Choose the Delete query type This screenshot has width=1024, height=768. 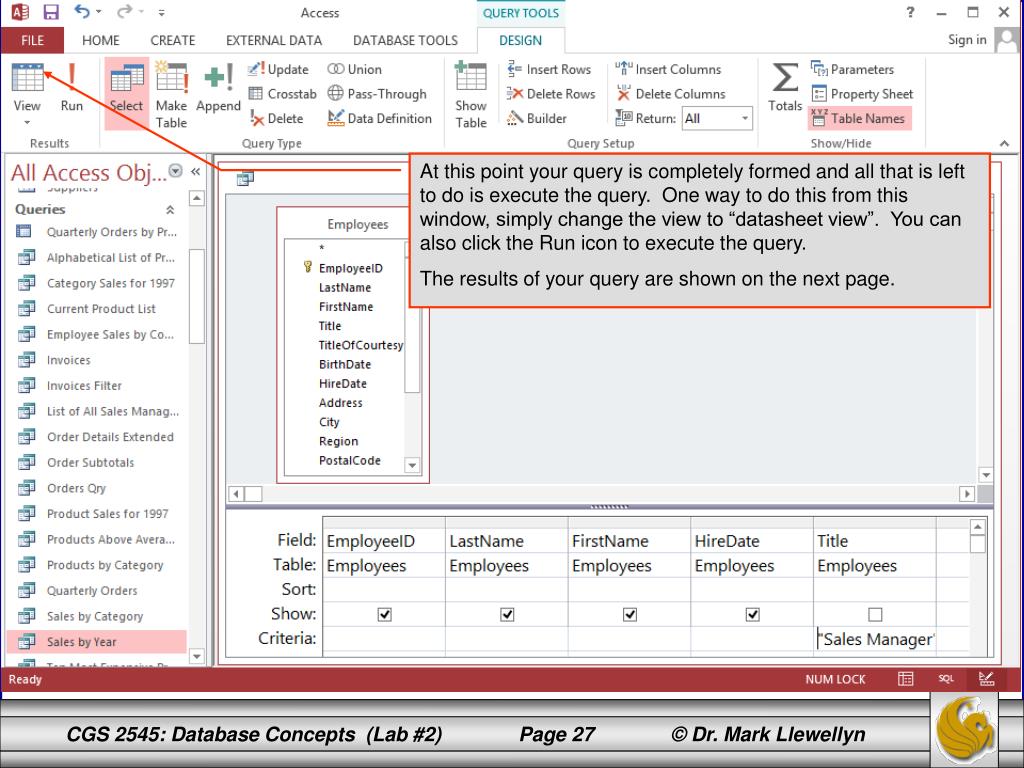[x=276, y=118]
